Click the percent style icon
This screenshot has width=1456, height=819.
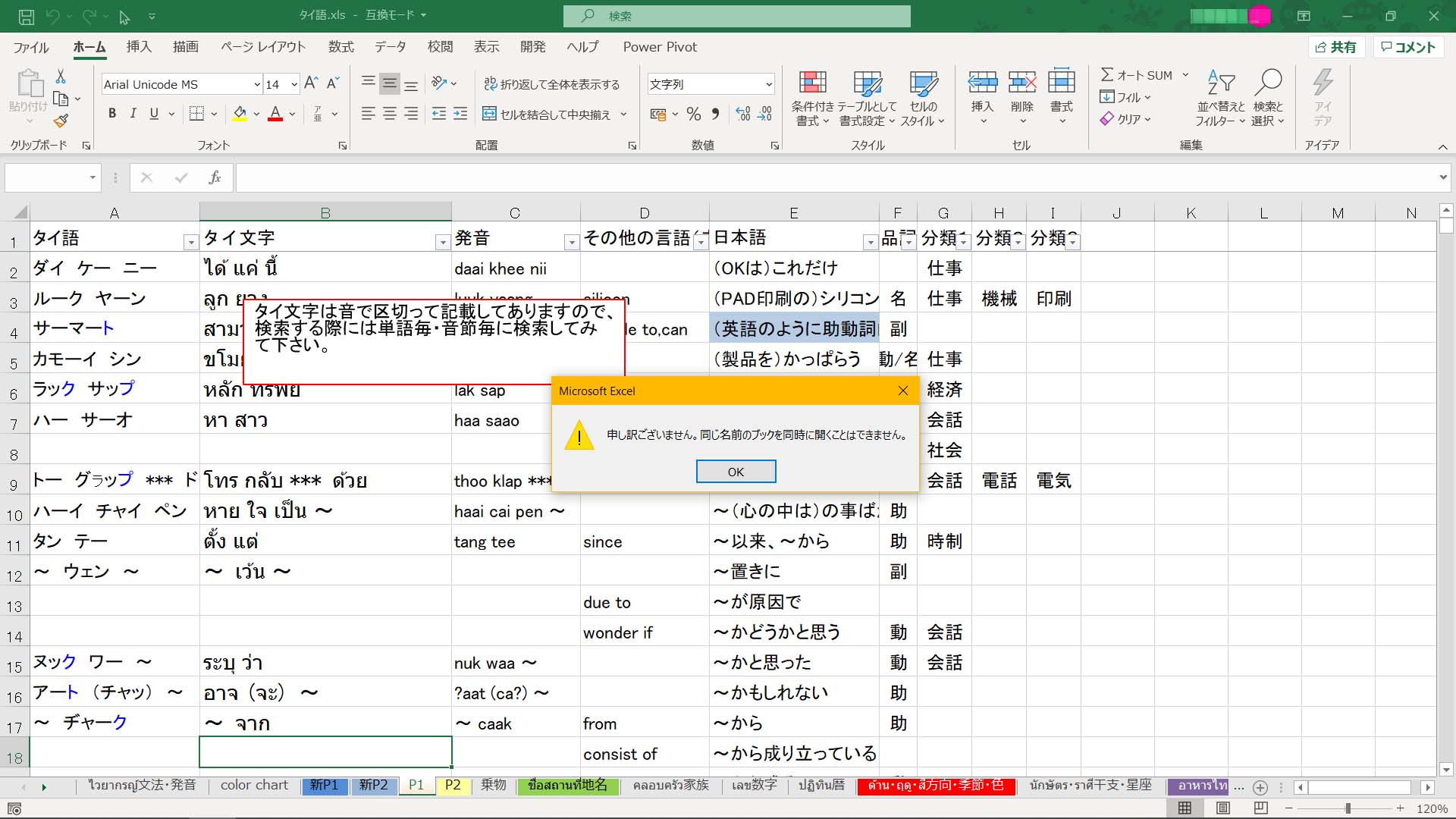click(693, 115)
